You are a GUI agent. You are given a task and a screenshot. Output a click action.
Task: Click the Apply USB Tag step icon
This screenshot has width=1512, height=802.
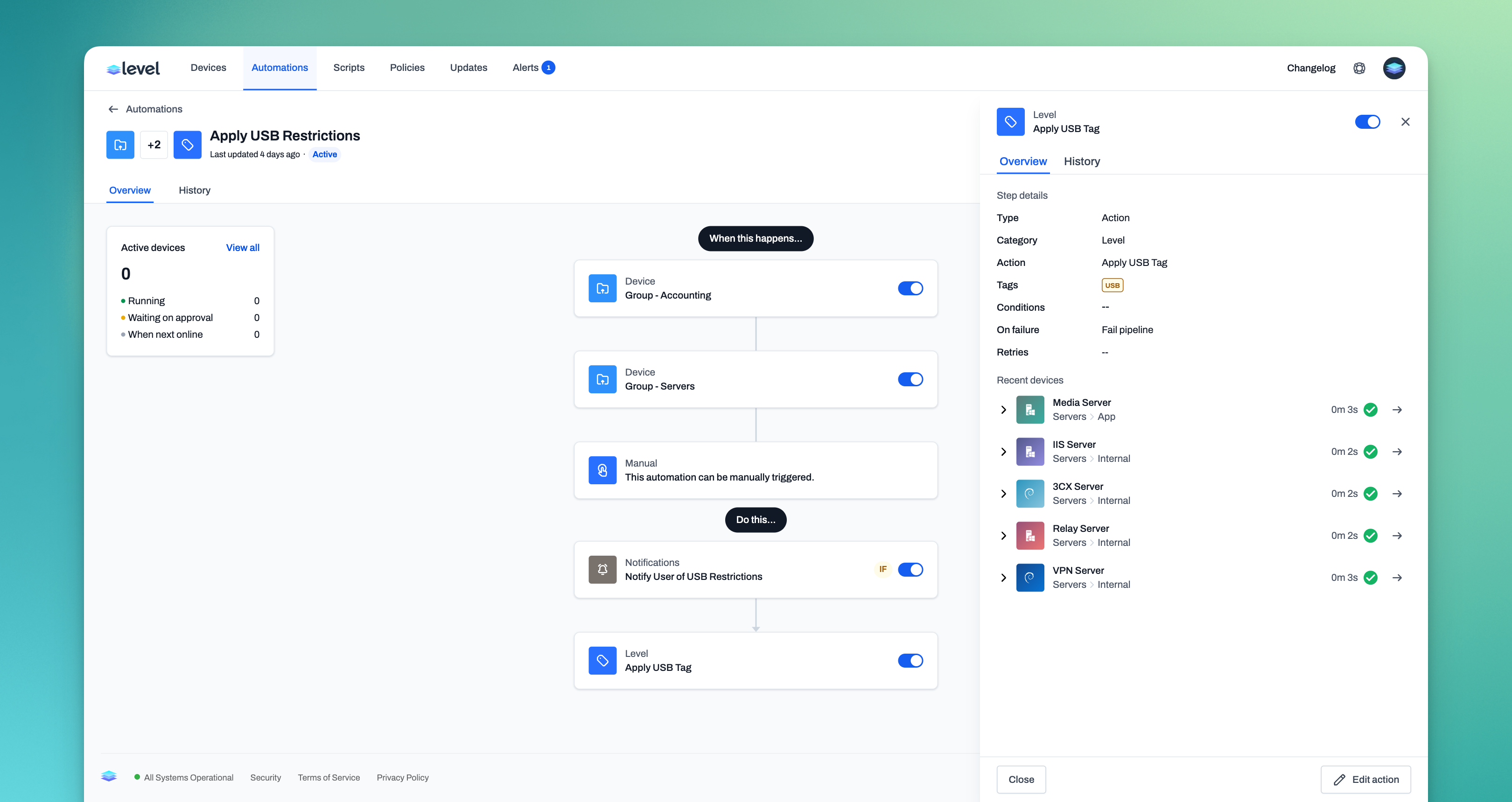point(602,660)
